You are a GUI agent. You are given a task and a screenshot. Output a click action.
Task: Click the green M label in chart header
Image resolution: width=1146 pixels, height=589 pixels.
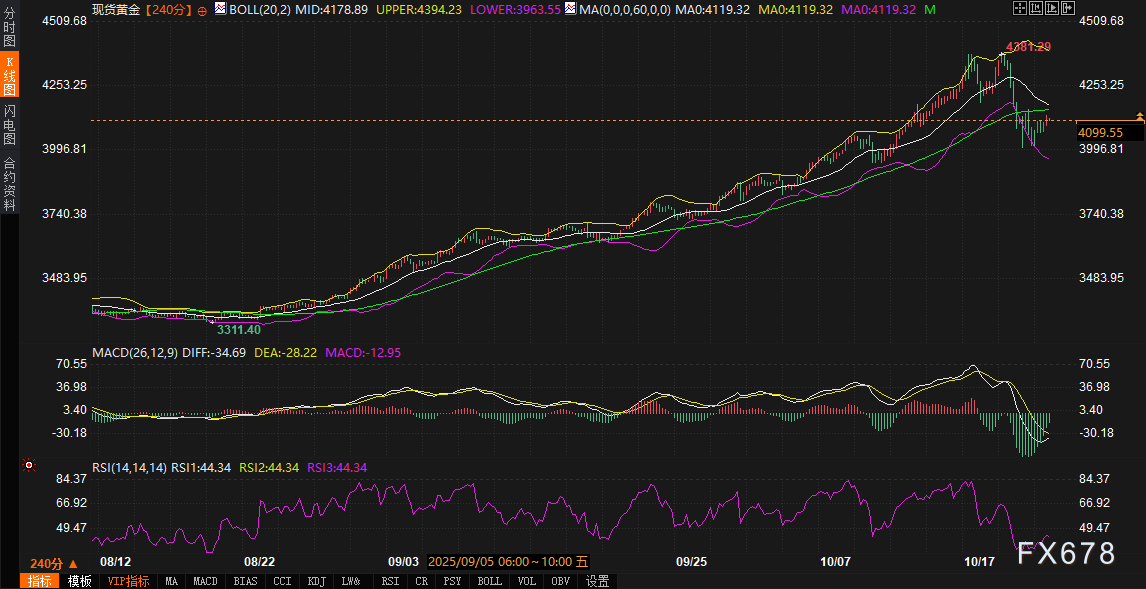(x=930, y=9)
